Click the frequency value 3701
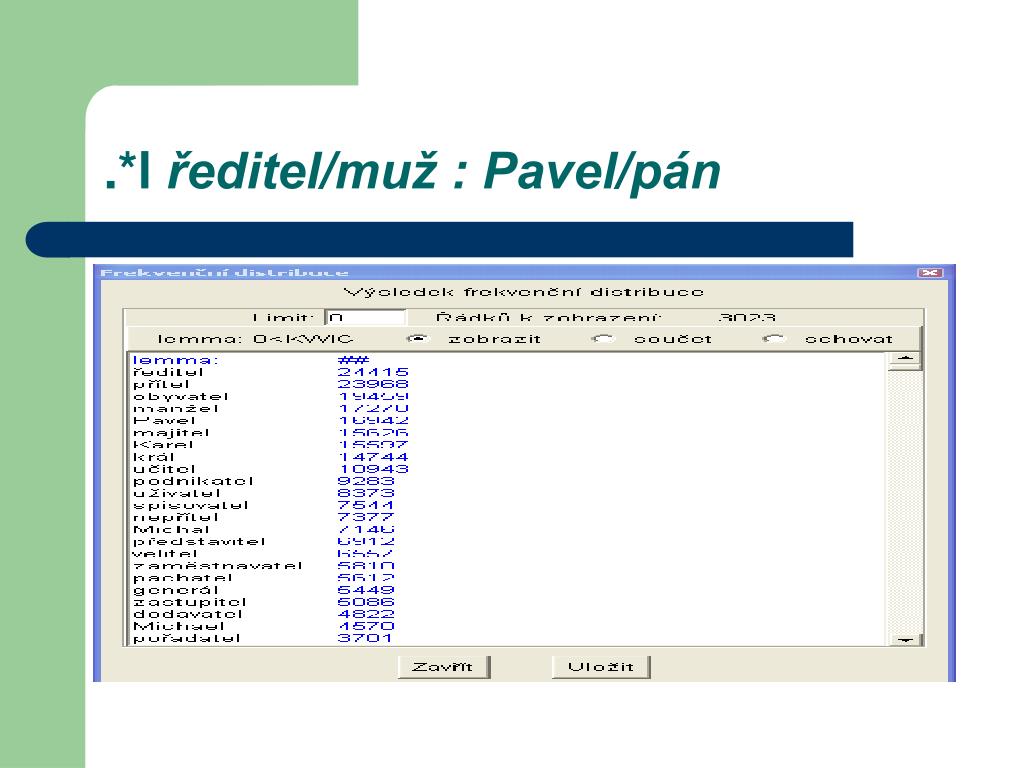The width and height of the screenshot is (1024, 768). [x=365, y=638]
